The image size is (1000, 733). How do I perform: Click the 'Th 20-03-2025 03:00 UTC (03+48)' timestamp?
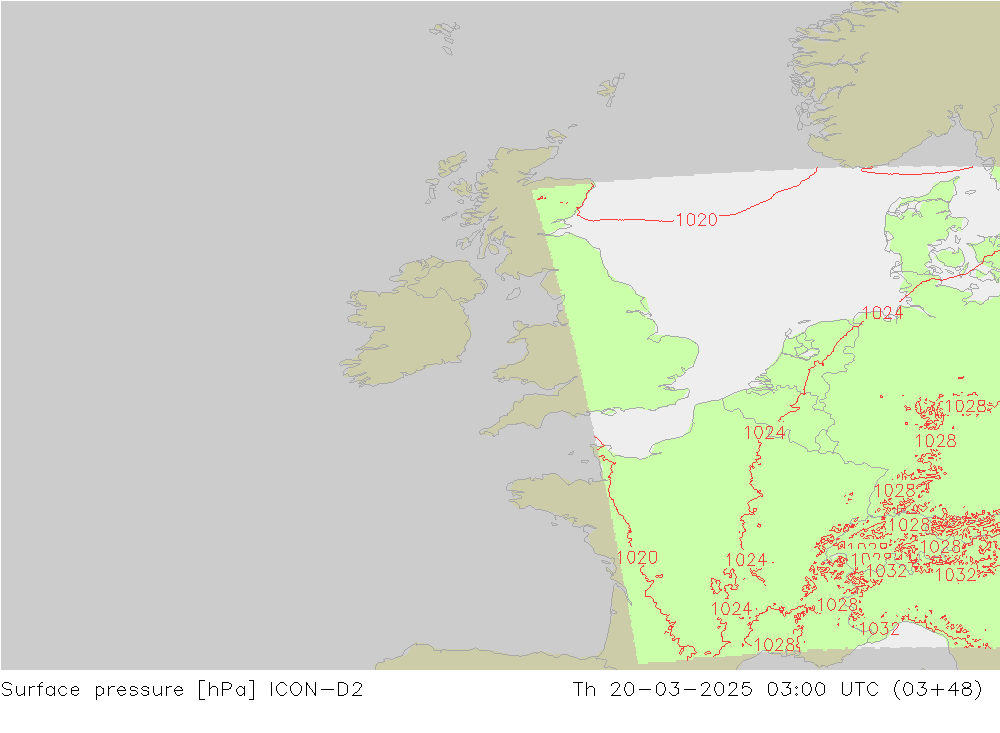click(x=777, y=690)
